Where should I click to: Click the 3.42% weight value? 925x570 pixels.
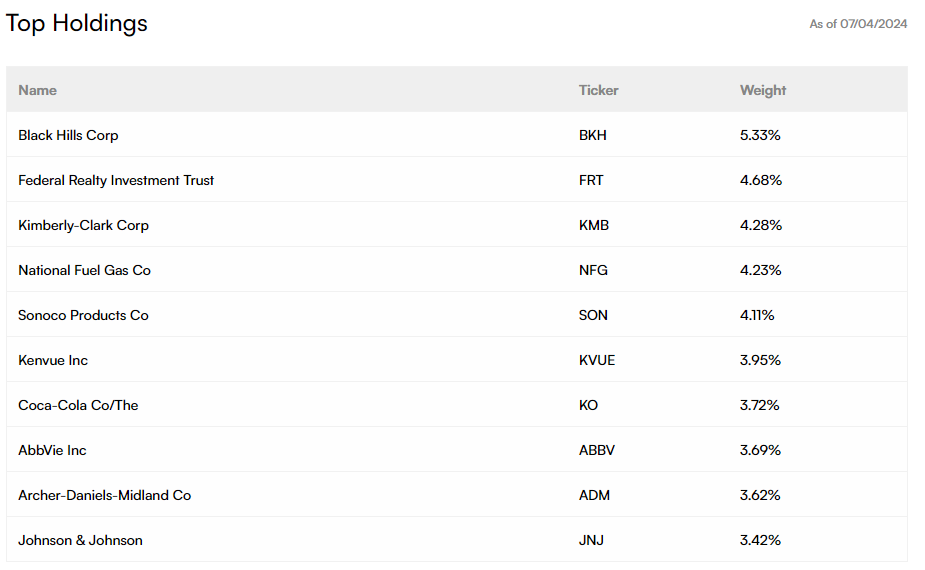760,540
